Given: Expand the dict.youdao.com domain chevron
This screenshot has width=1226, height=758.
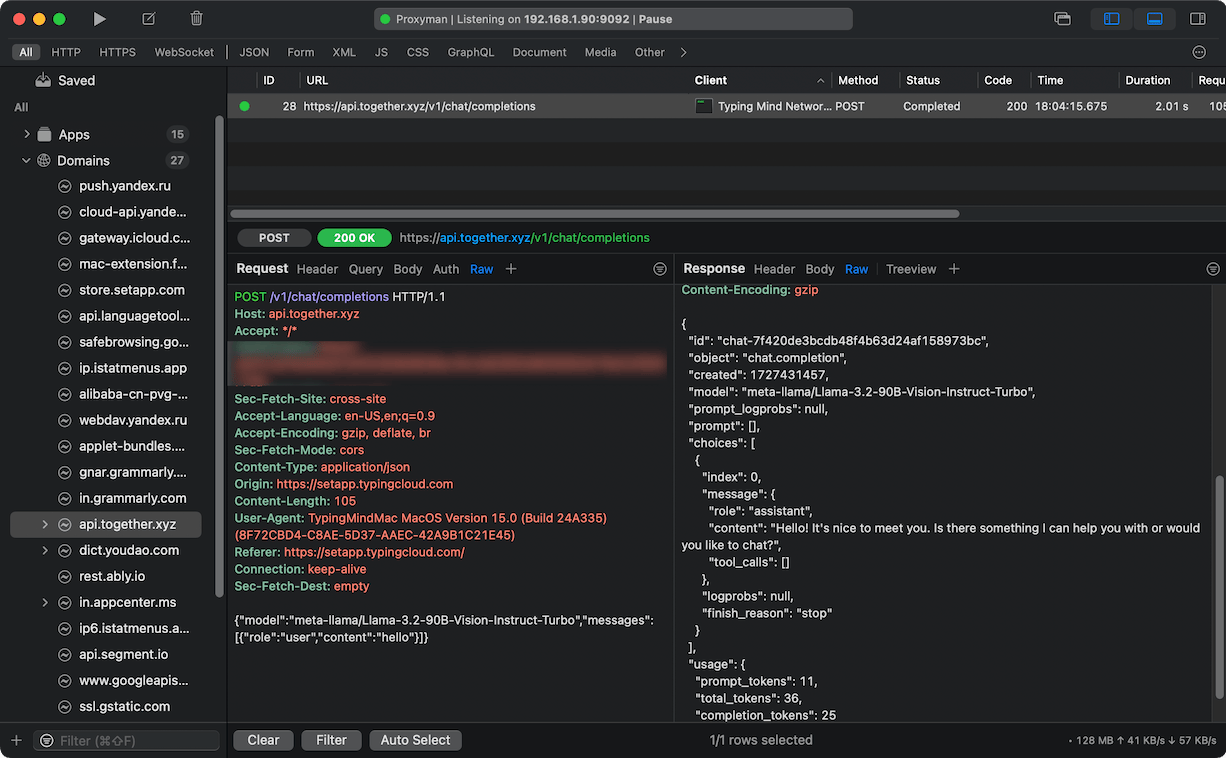Looking at the screenshot, I should (45, 550).
